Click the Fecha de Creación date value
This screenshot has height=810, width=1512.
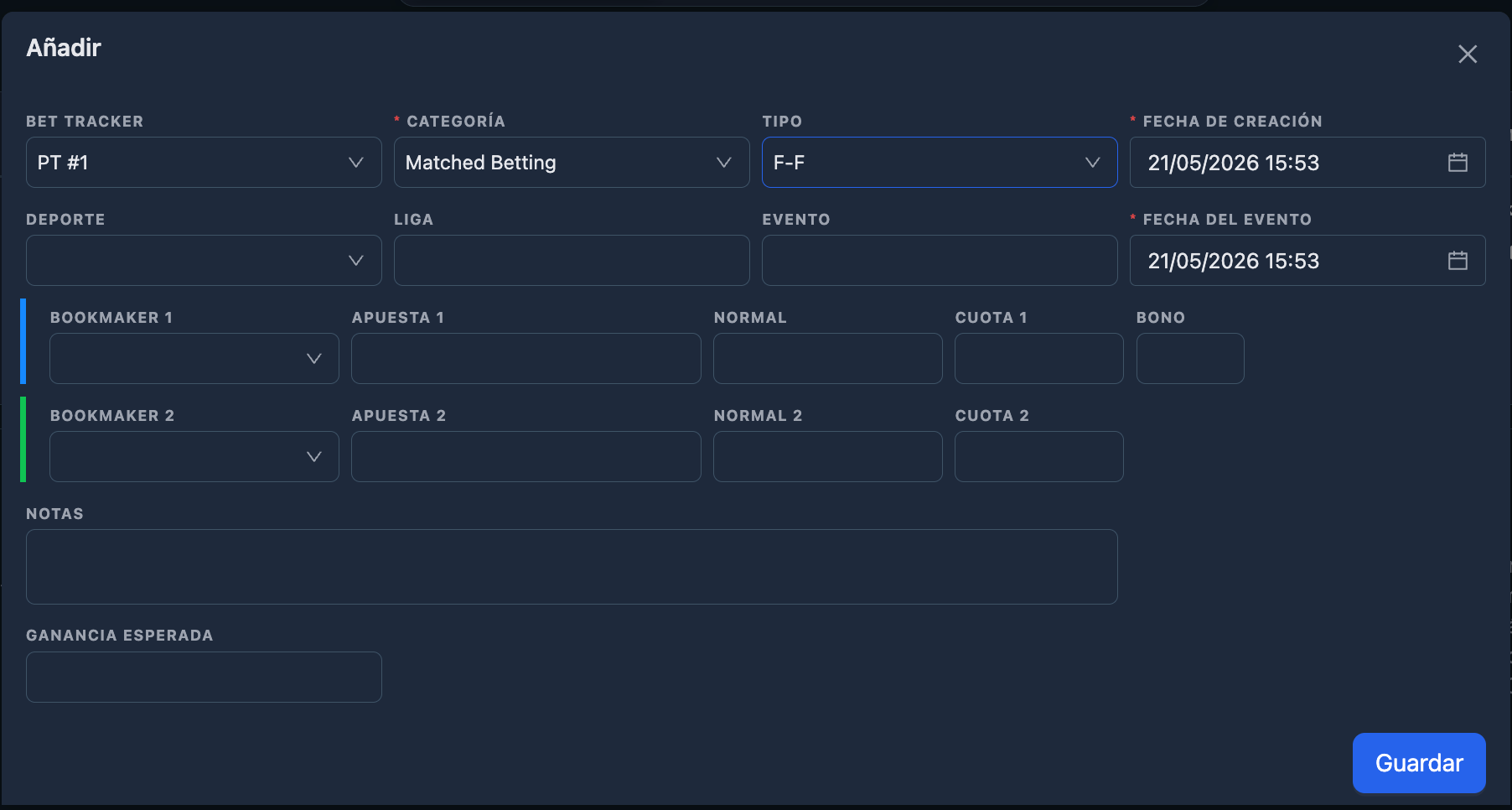point(1233,163)
